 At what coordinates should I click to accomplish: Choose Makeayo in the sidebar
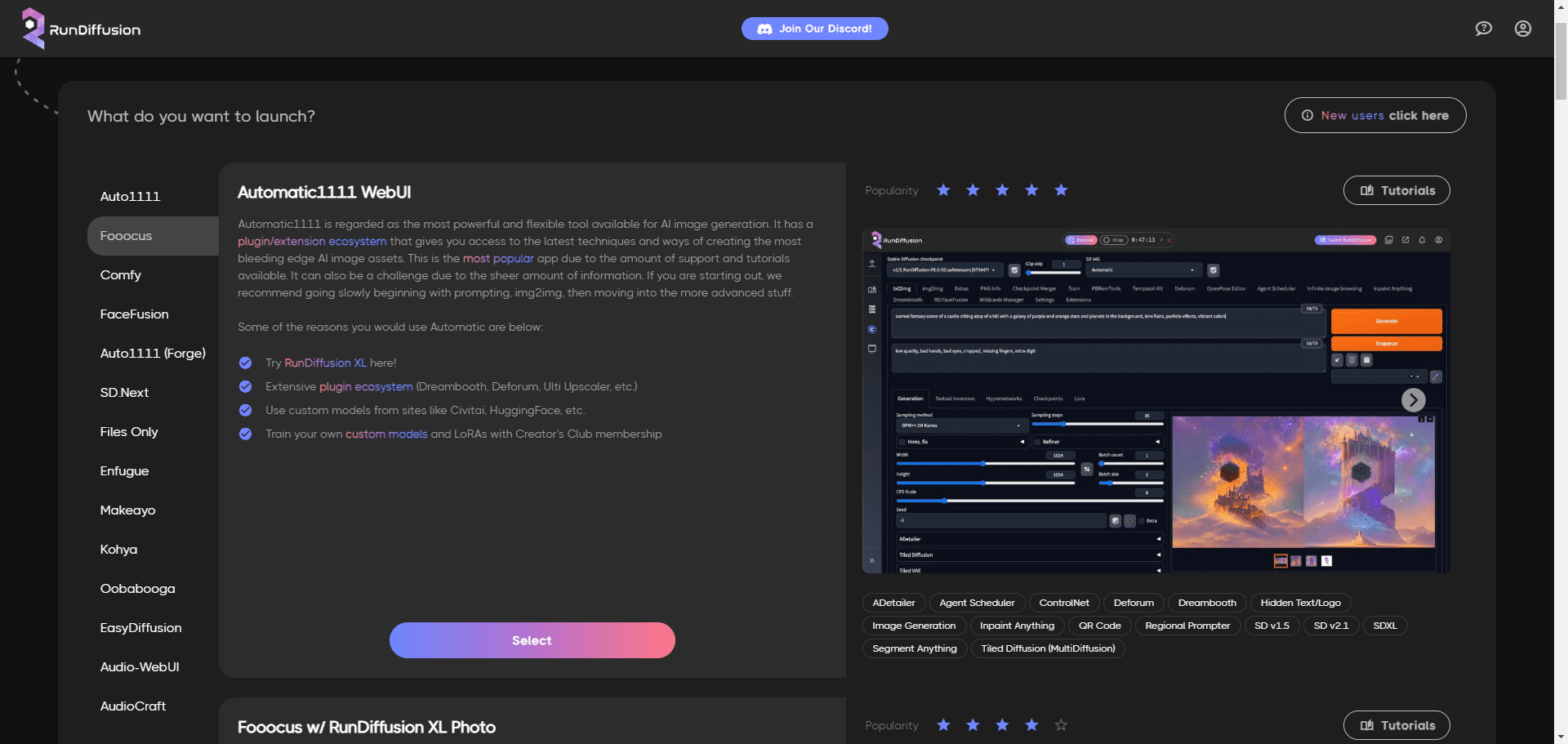coord(153,510)
